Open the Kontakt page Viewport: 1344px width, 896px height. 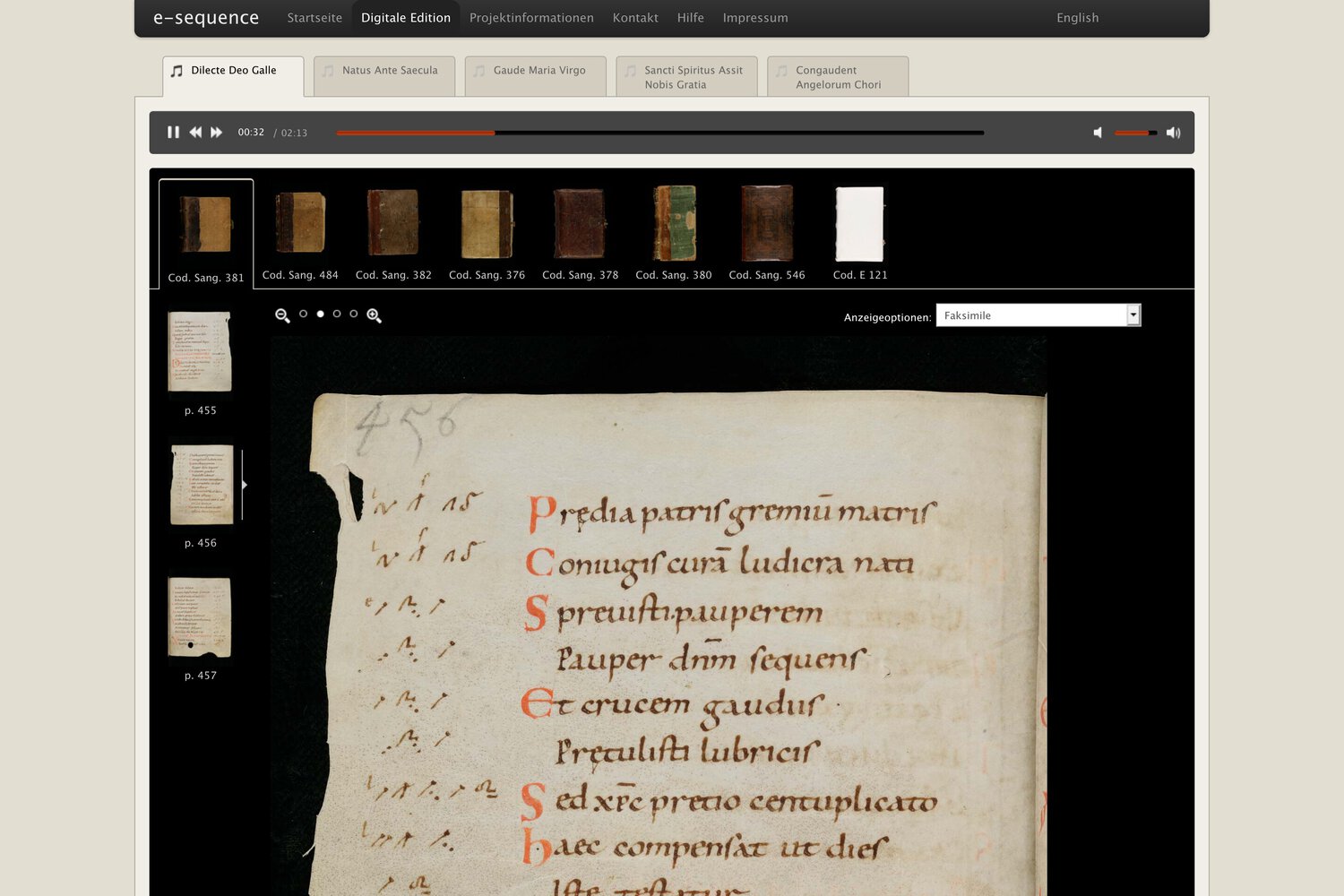[635, 18]
